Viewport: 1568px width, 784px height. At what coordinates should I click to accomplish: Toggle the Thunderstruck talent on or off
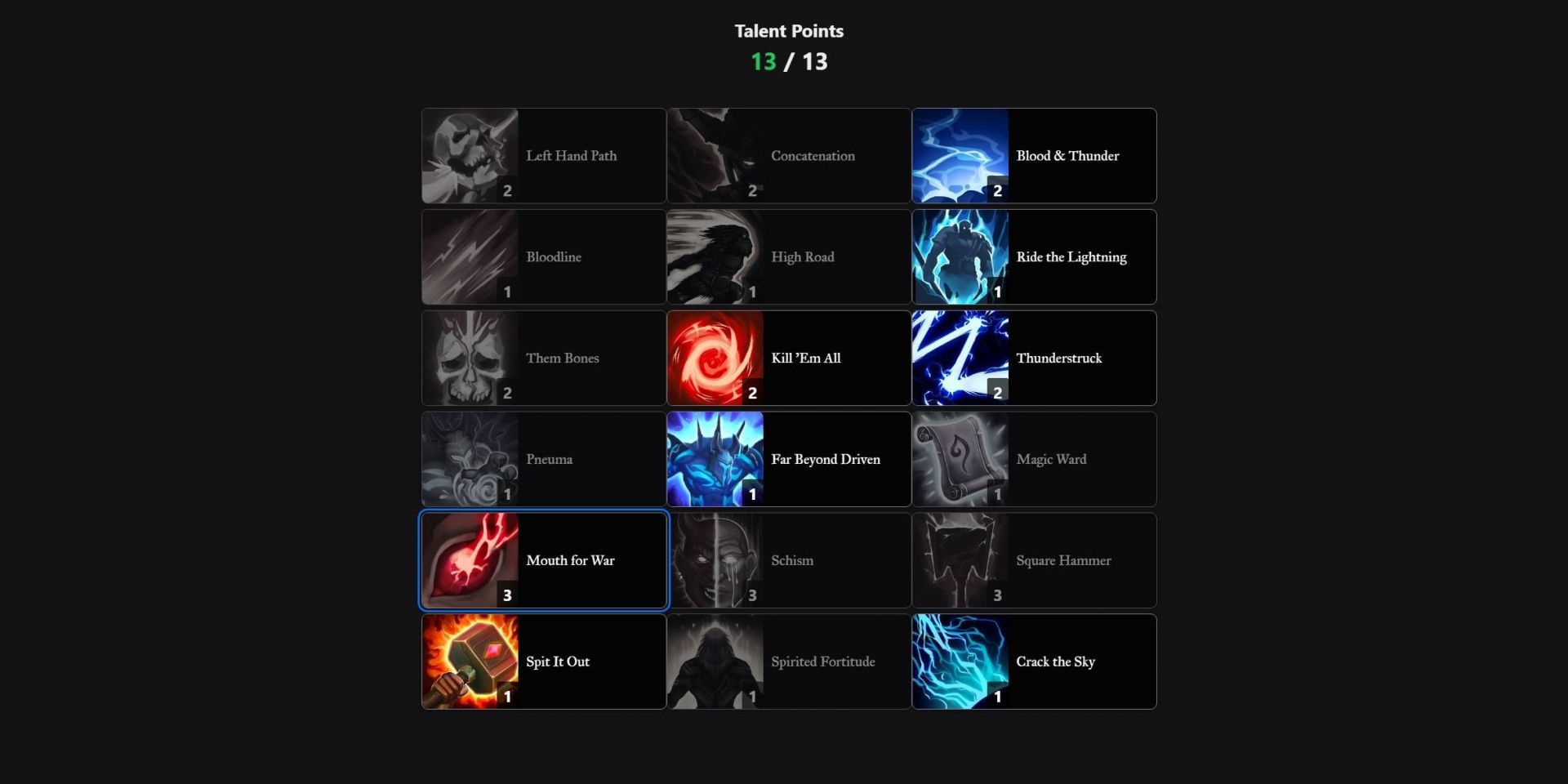coord(1034,359)
